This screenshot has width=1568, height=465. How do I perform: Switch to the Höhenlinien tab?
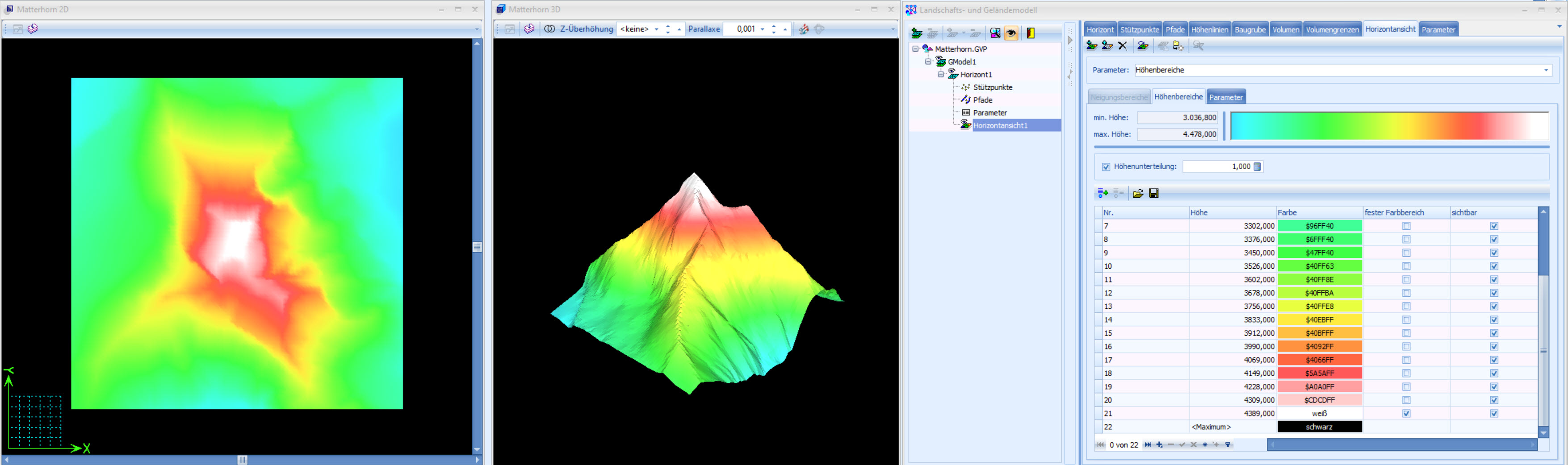click(1209, 30)
